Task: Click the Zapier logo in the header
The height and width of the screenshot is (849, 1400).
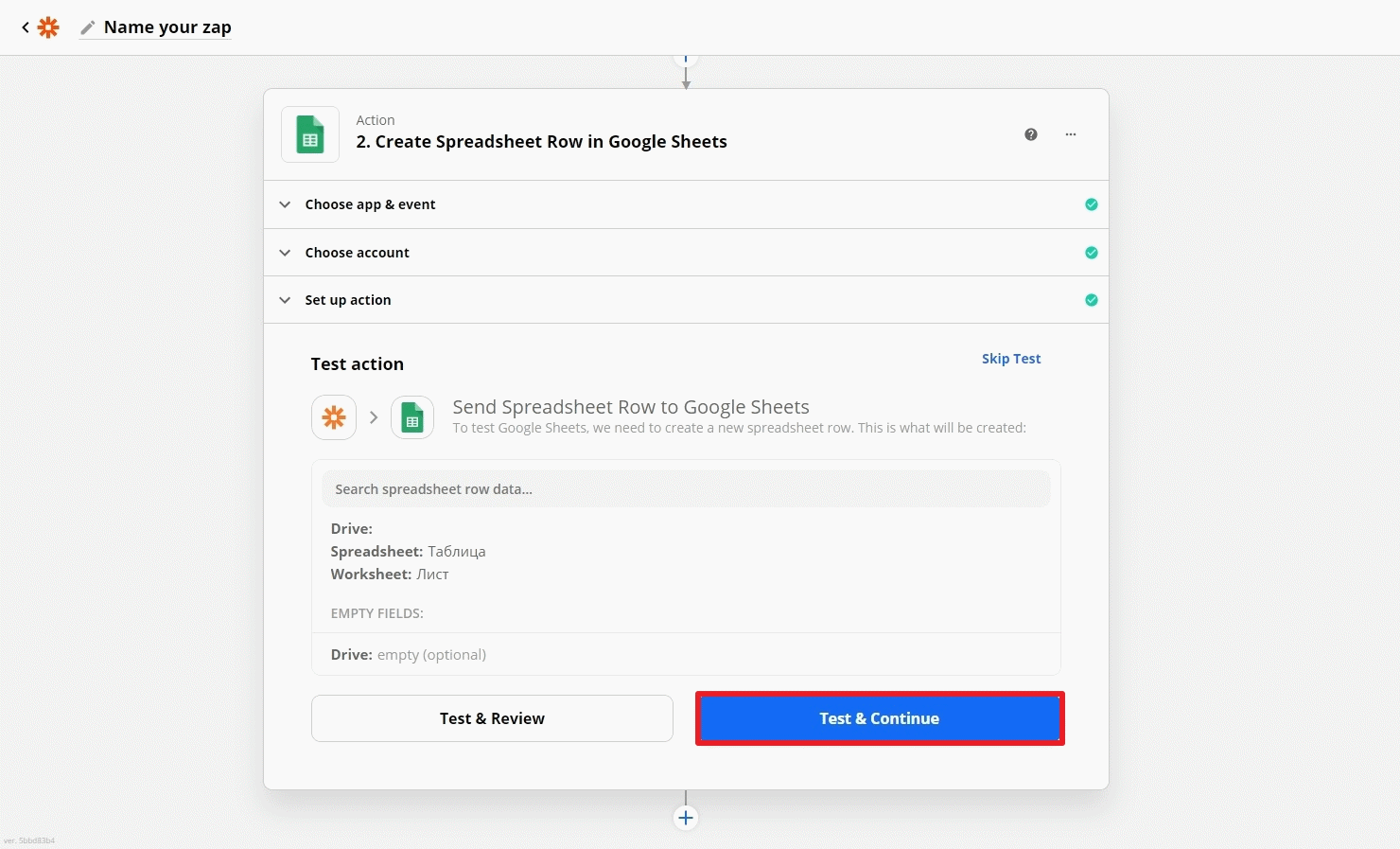Action: 48,27
